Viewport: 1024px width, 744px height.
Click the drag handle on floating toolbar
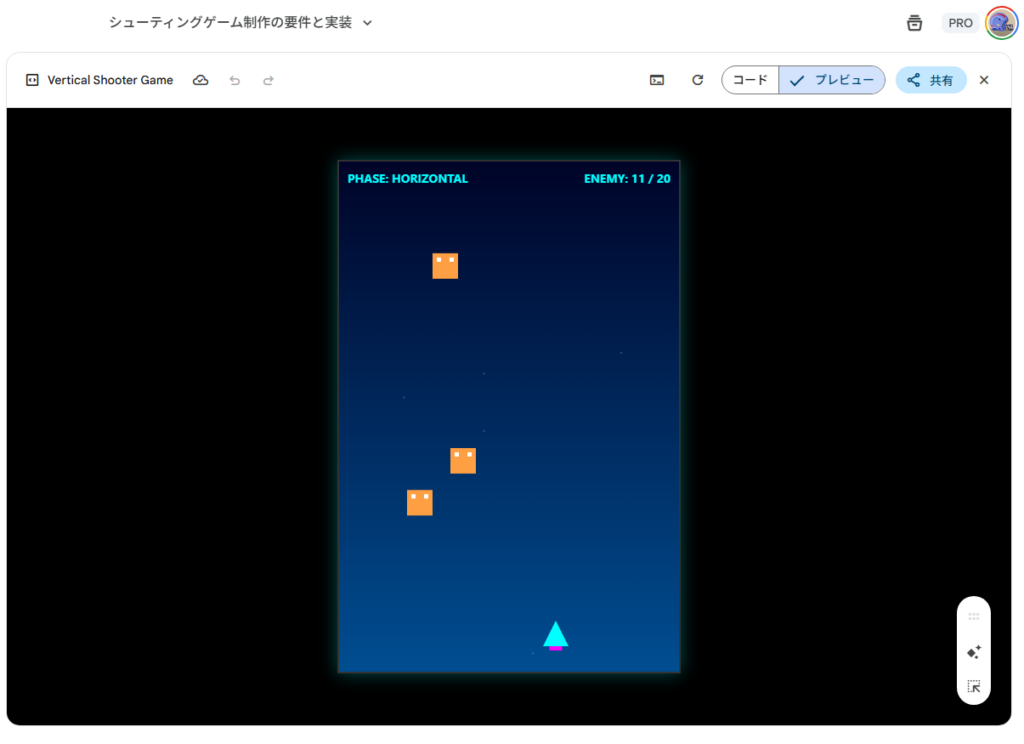973,617
